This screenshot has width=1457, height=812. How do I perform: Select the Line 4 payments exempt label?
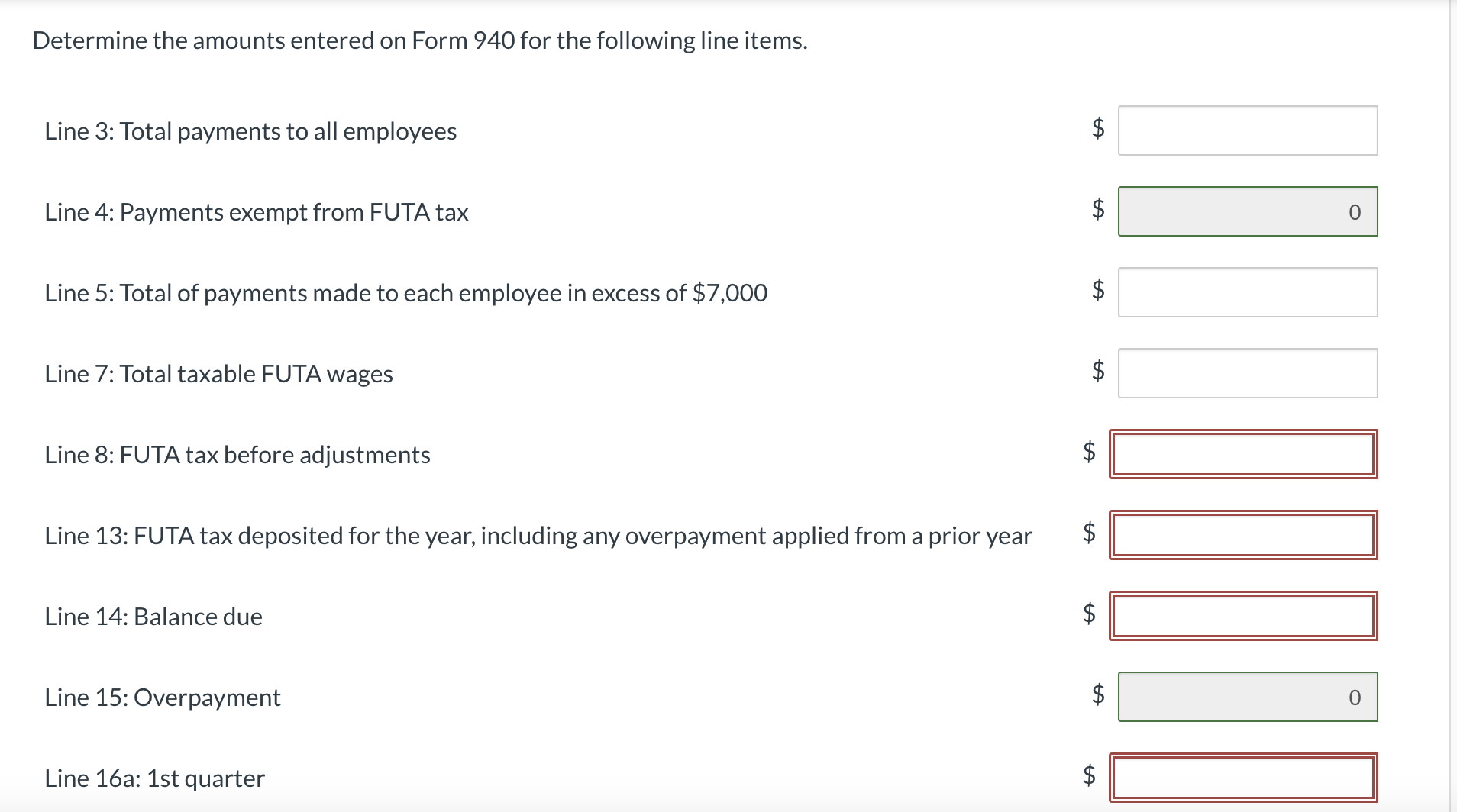[x=256, y=211]
